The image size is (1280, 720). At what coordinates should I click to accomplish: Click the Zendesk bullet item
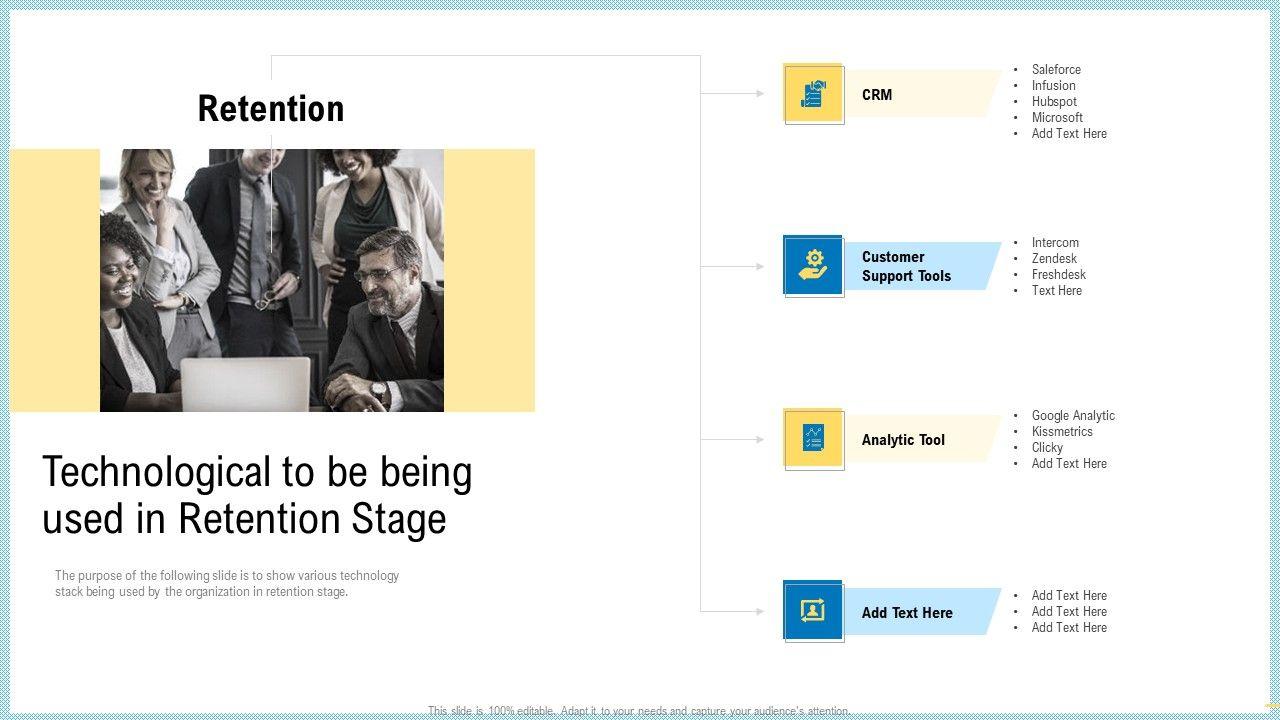[x=1054, y=258]
